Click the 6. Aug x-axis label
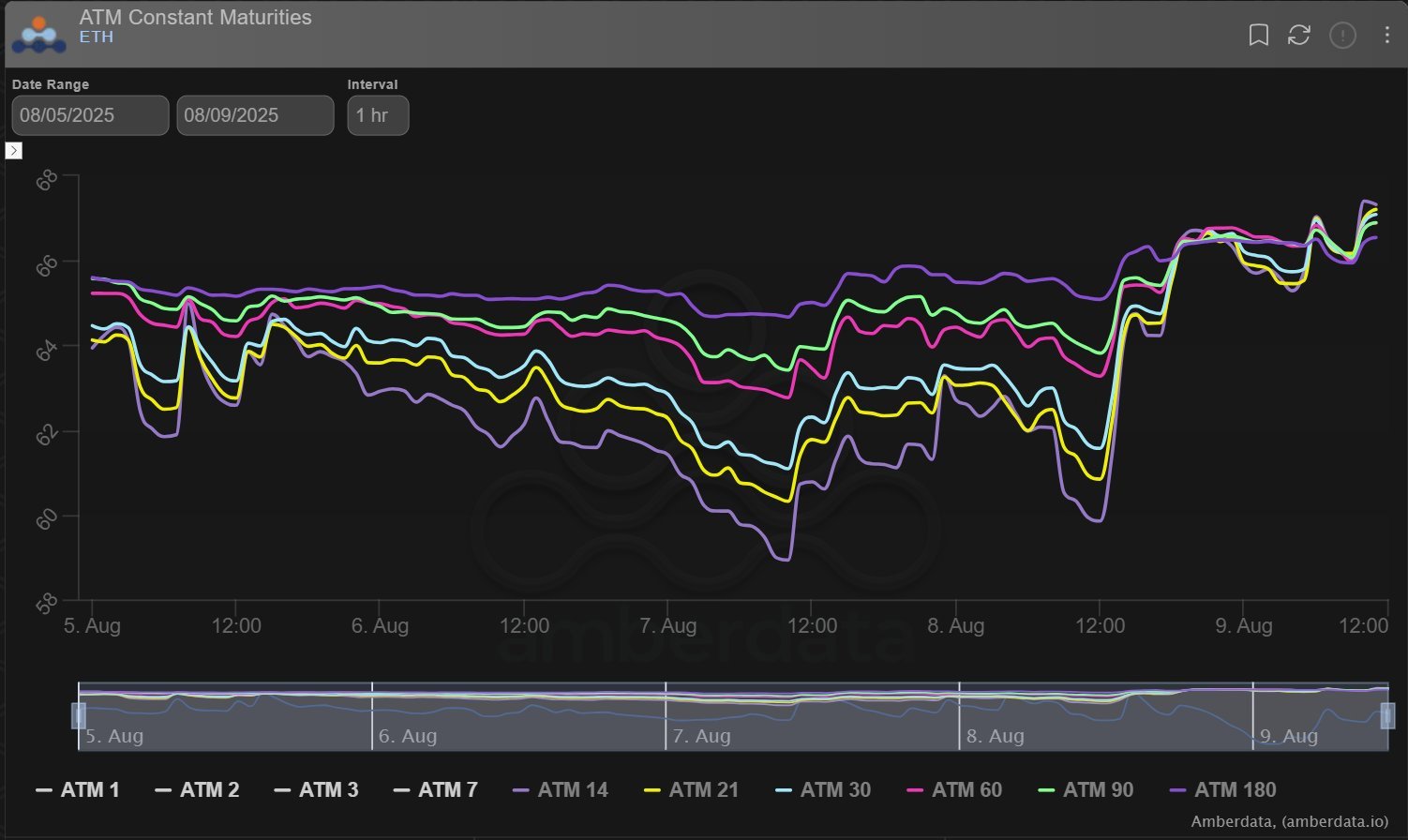Image resolution: width=1408 pixels, height=840 pixels. (x=380, y=625)
